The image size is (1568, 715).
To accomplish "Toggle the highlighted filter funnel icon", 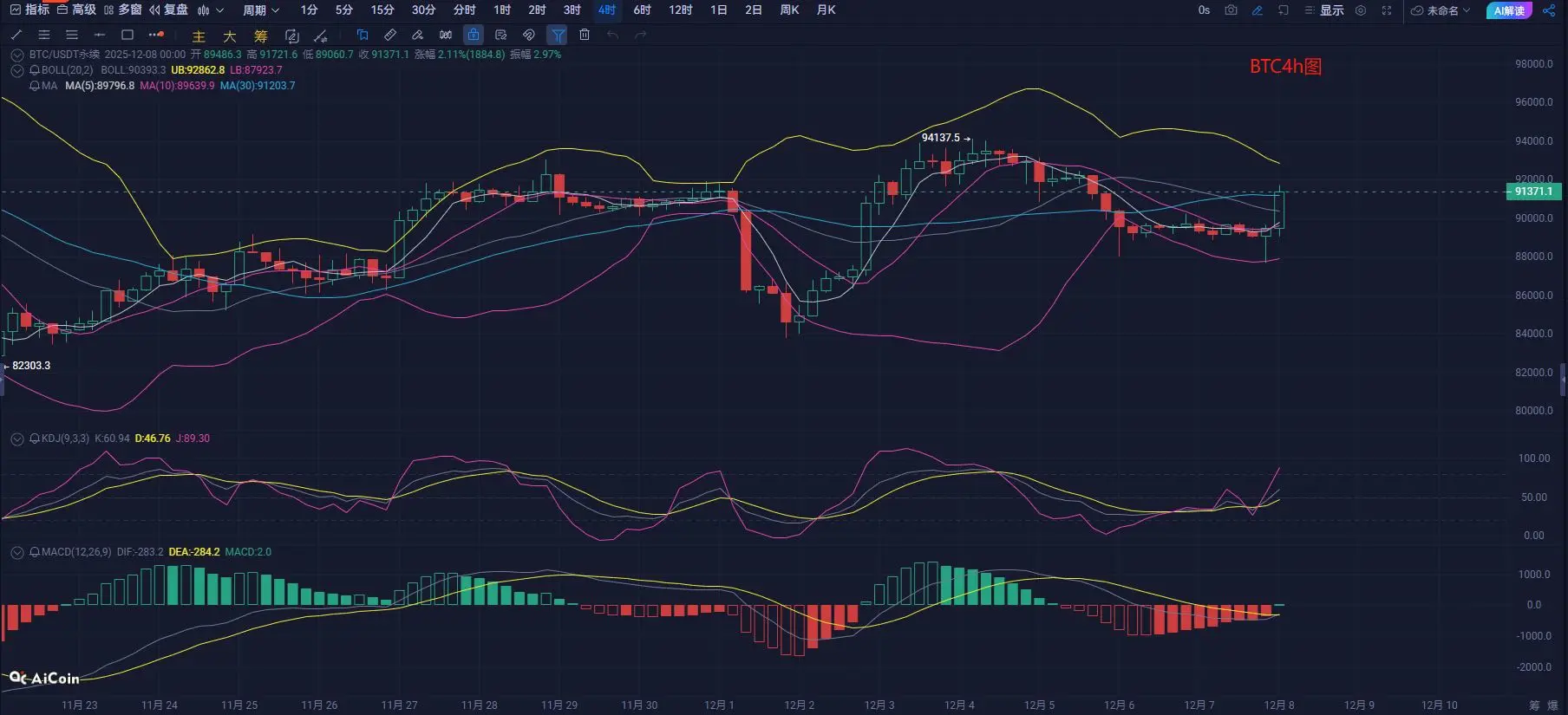I will pyautogui.click(x=559, y=35).
